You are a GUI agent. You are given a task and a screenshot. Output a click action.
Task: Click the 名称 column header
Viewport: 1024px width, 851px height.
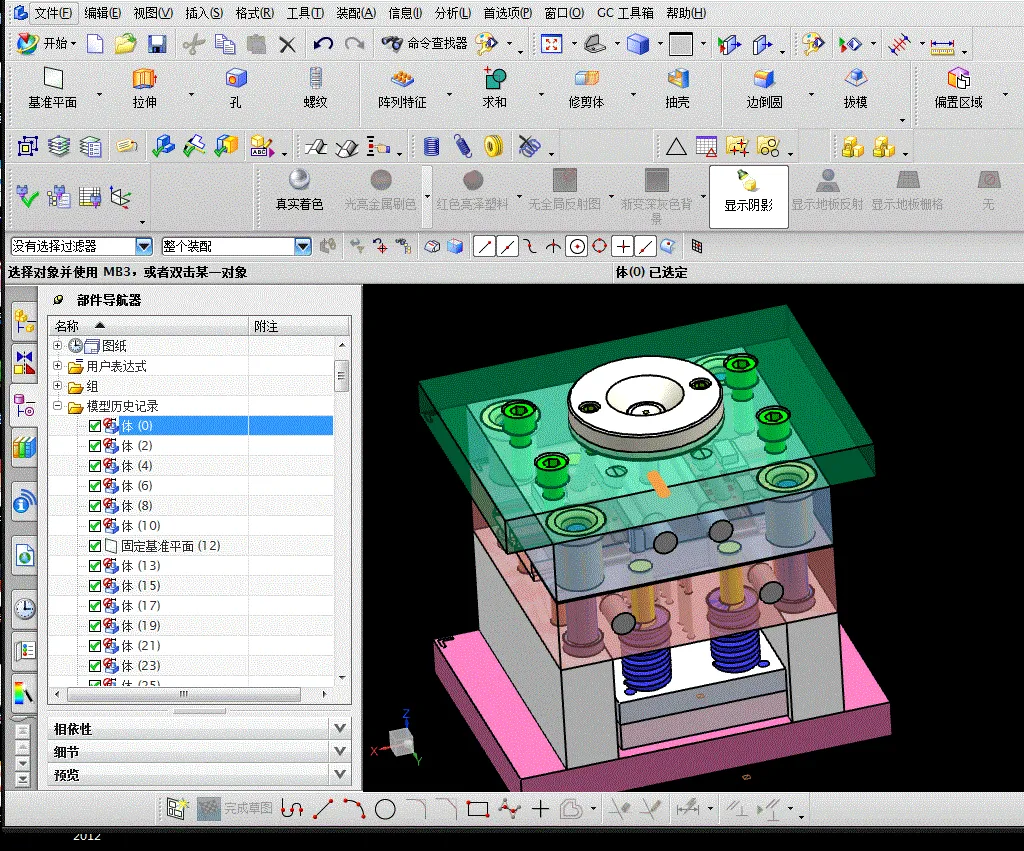(x=148, y=325)
